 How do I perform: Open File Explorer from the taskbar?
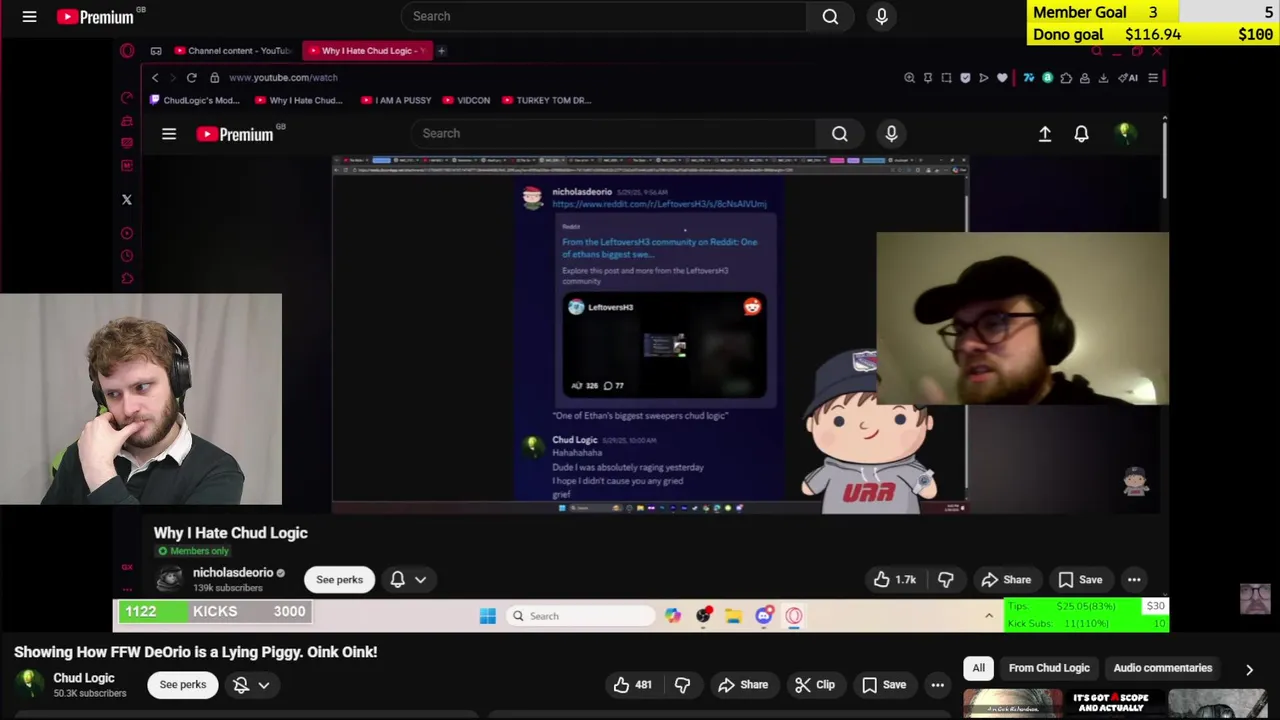[x=733, y=616]
